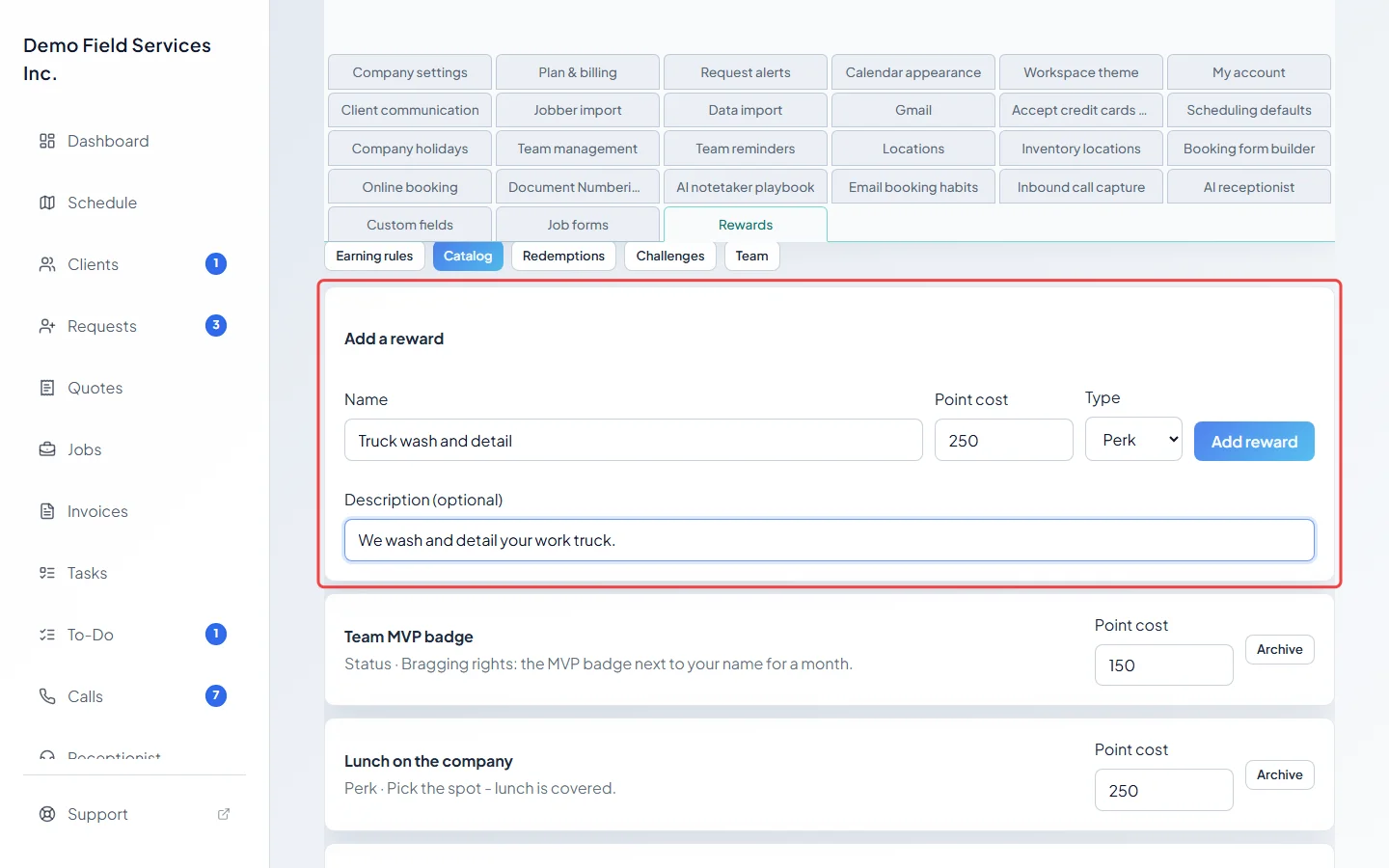Click the Clients people icon
This screenshot has width=1389, height=868.
click(47, 264)
